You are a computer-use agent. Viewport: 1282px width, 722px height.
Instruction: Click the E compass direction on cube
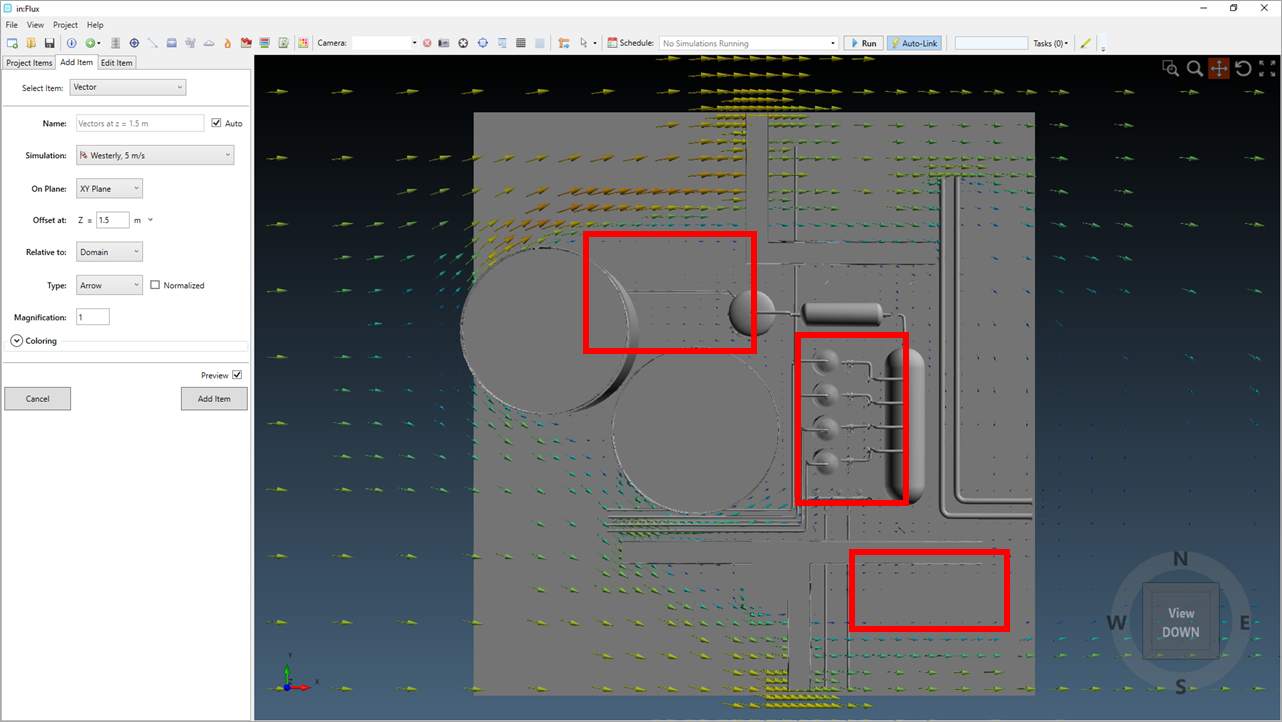[x=1245, y=623]
